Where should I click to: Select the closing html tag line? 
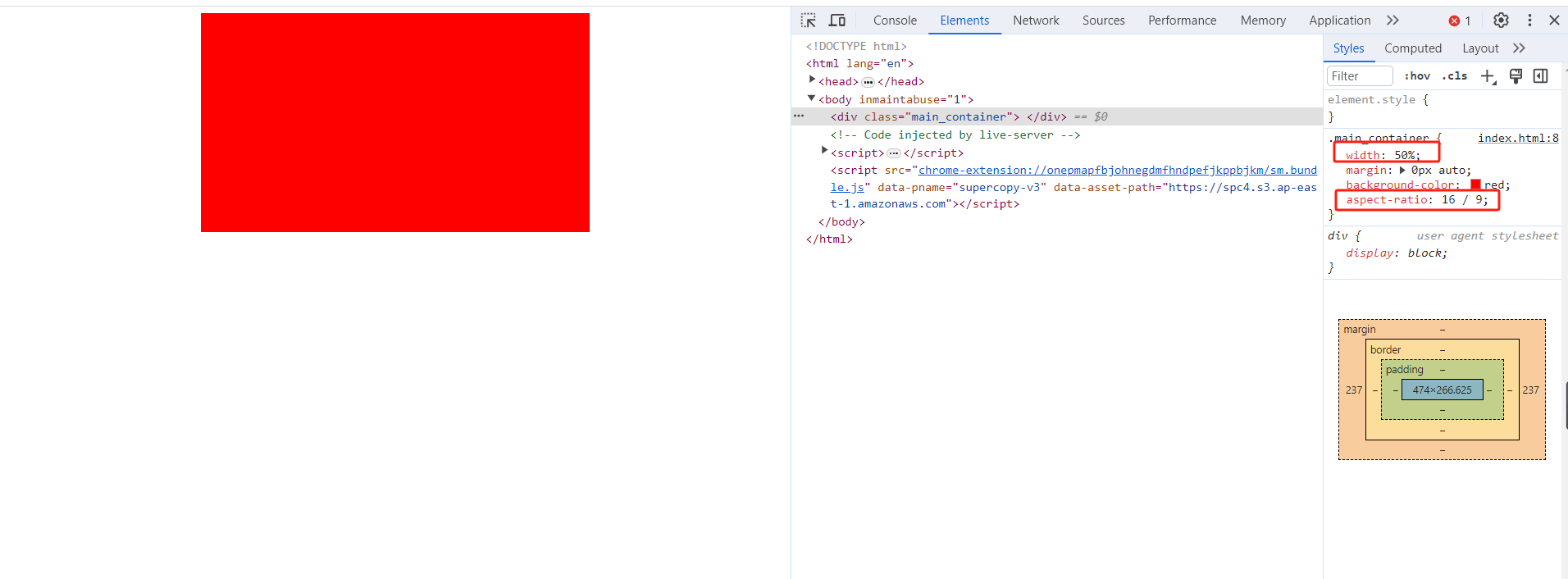[829, 239]
